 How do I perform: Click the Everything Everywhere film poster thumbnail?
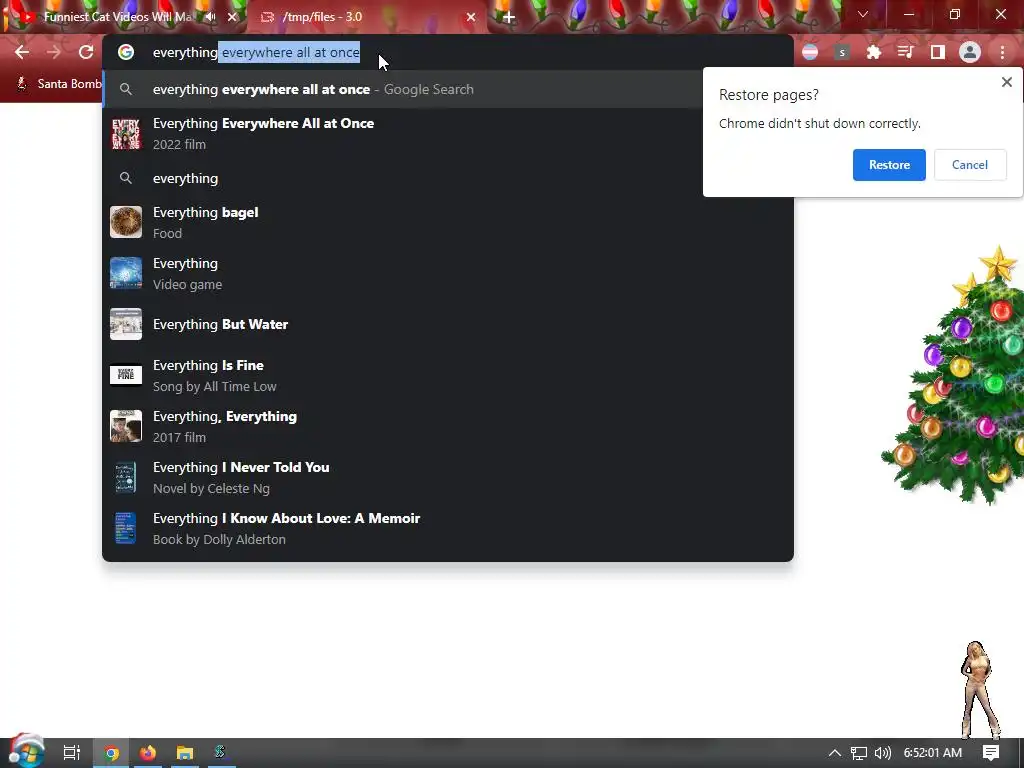tap(126, 134)
